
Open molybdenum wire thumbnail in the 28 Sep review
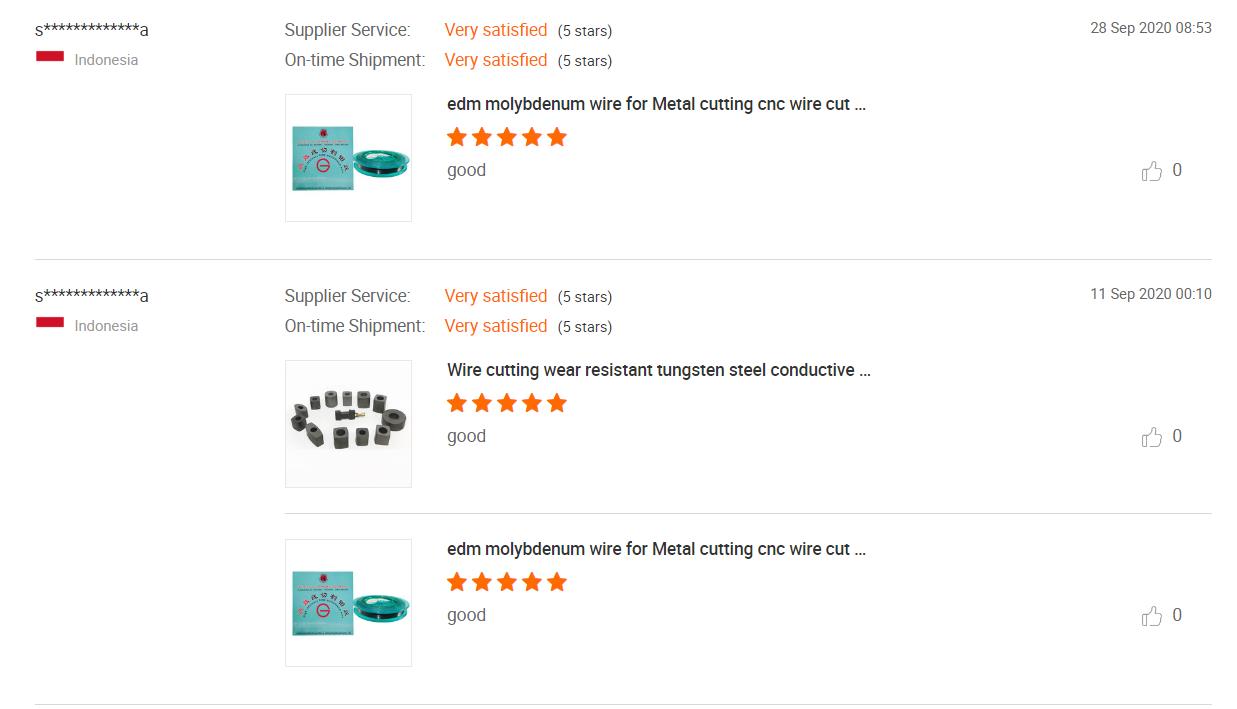click(348, 158)
